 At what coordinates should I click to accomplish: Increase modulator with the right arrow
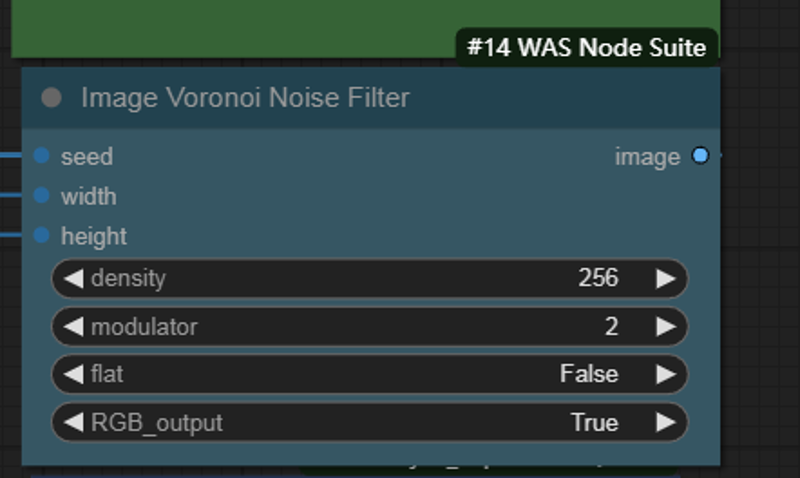click(x=666, y=326)
